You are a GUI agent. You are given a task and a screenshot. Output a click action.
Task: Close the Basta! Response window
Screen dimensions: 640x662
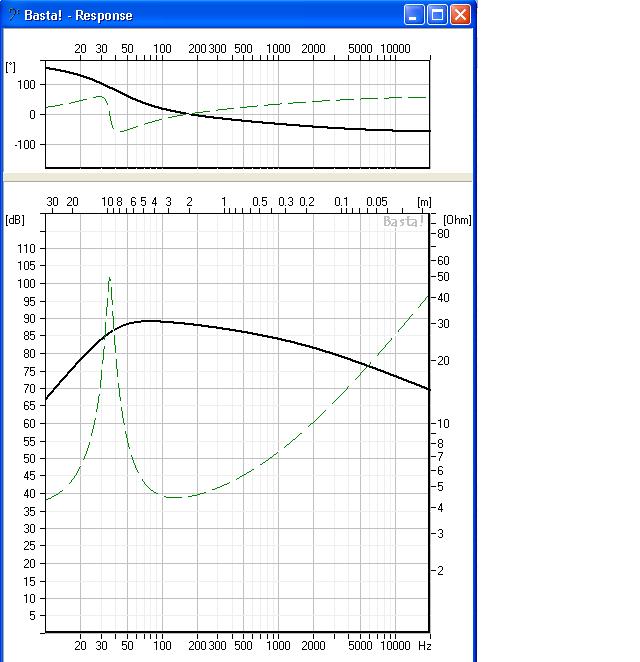click(460, 15)
